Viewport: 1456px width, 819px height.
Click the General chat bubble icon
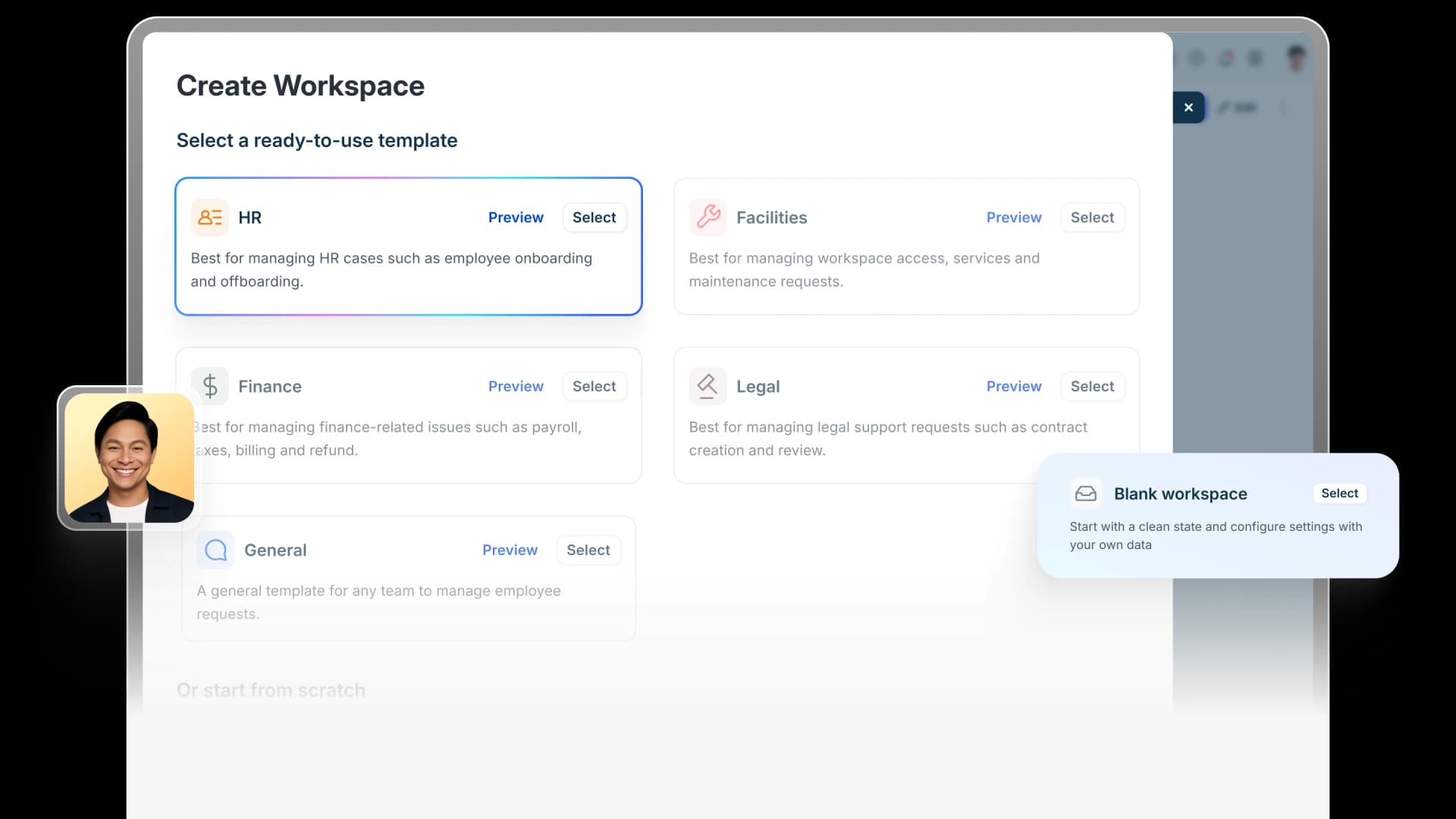click(x=216, y=550)
